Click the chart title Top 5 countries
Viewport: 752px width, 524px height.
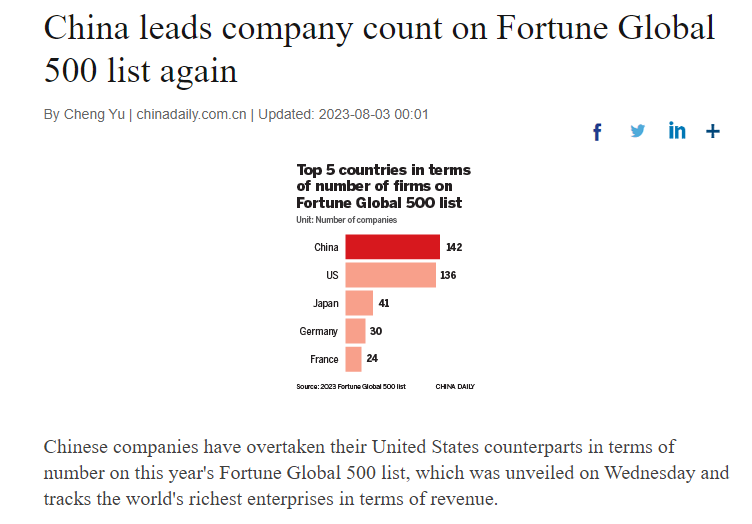[383, 186]
